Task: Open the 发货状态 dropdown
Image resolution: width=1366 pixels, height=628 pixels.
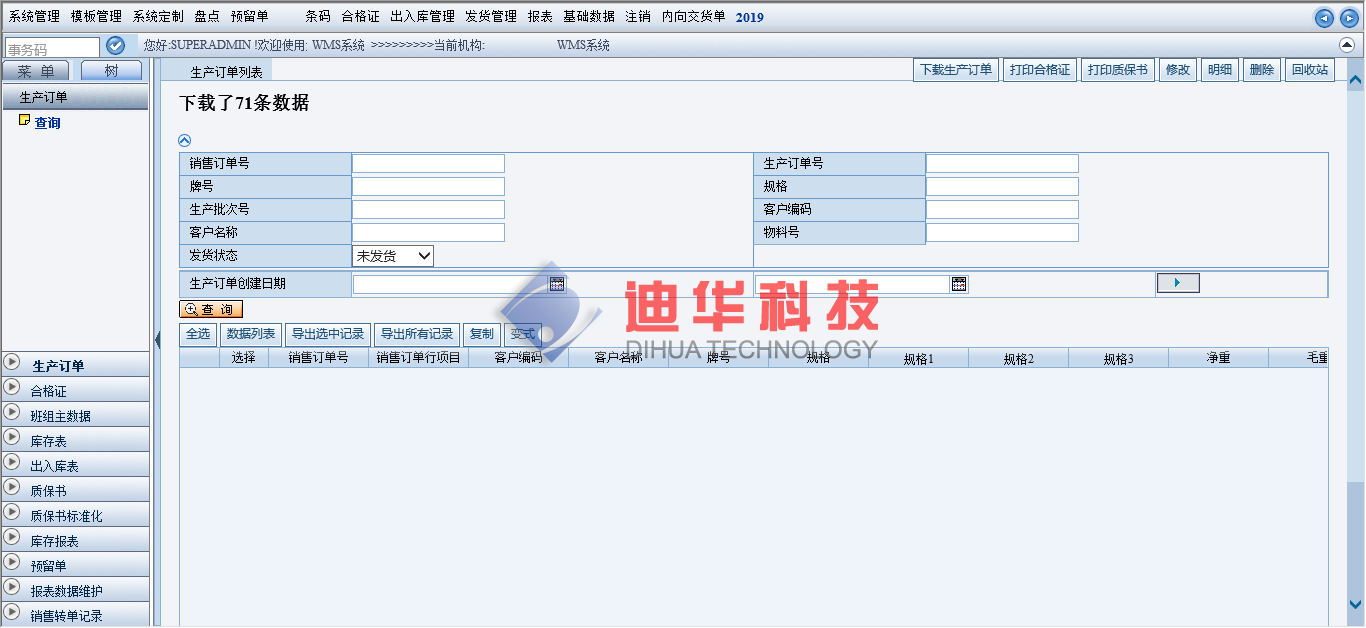Action: (x=393, y=256)
